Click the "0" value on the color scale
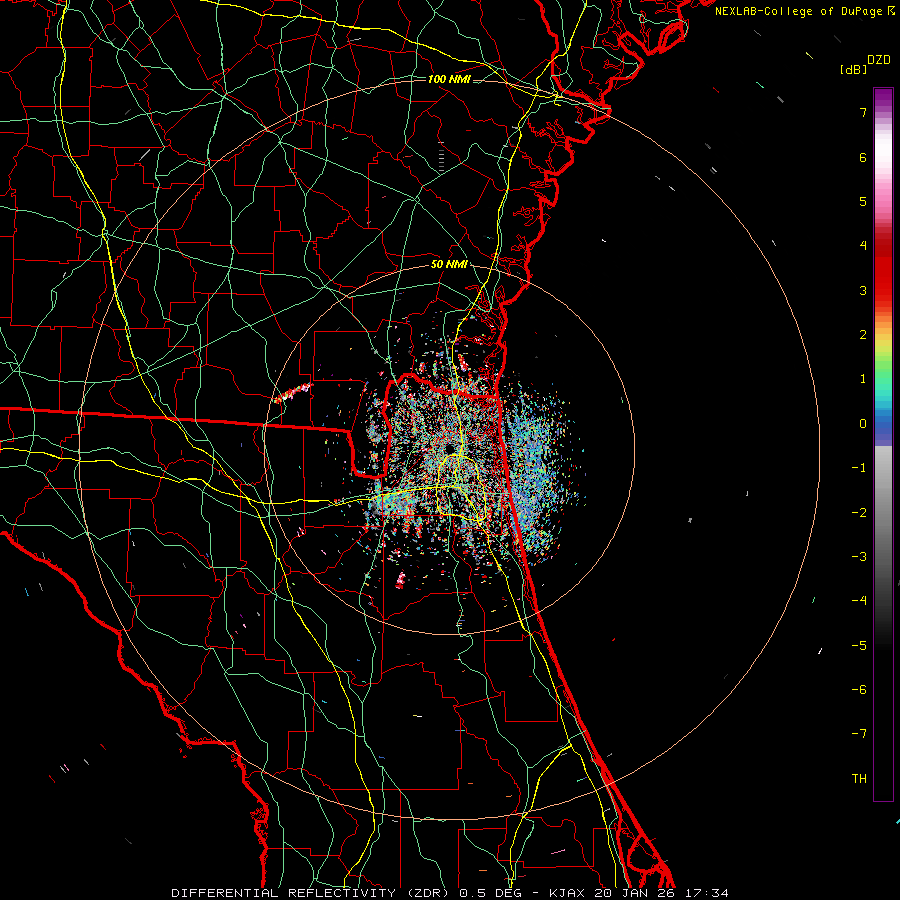 click(863, 424)
